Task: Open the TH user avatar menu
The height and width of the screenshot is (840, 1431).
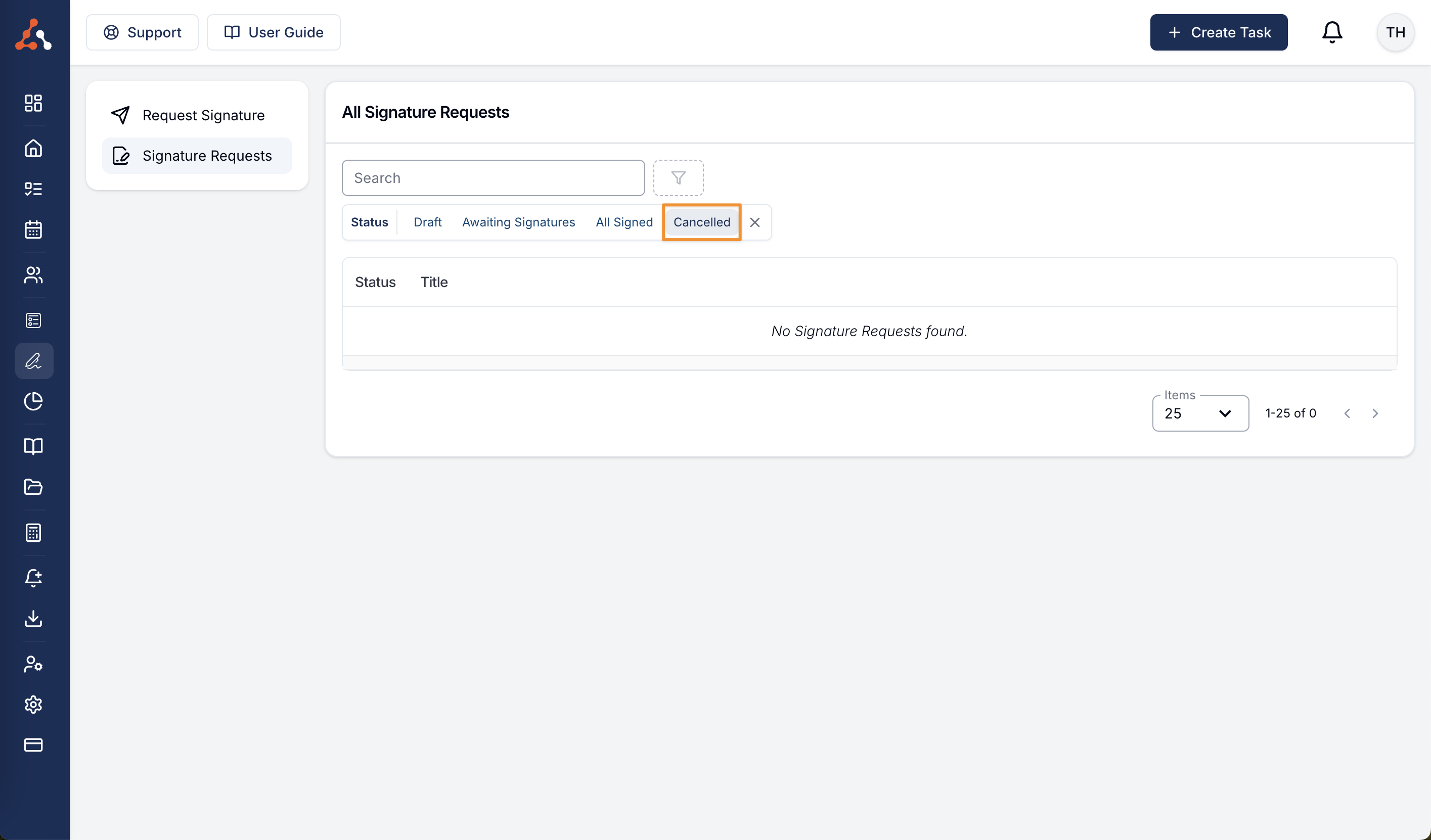Action: 1395,32
